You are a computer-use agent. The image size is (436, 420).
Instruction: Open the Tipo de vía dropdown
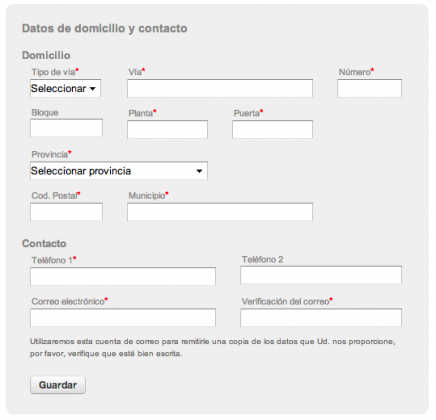[x=65, y=88]
